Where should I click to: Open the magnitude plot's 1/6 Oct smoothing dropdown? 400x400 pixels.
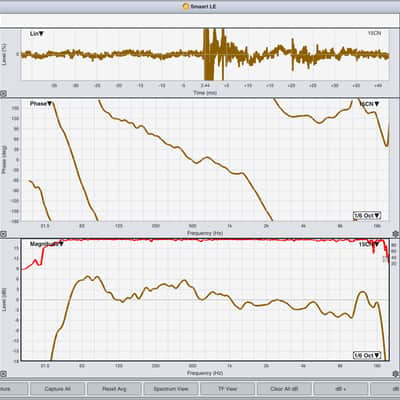pyautogui.click(x=367, y=355)
